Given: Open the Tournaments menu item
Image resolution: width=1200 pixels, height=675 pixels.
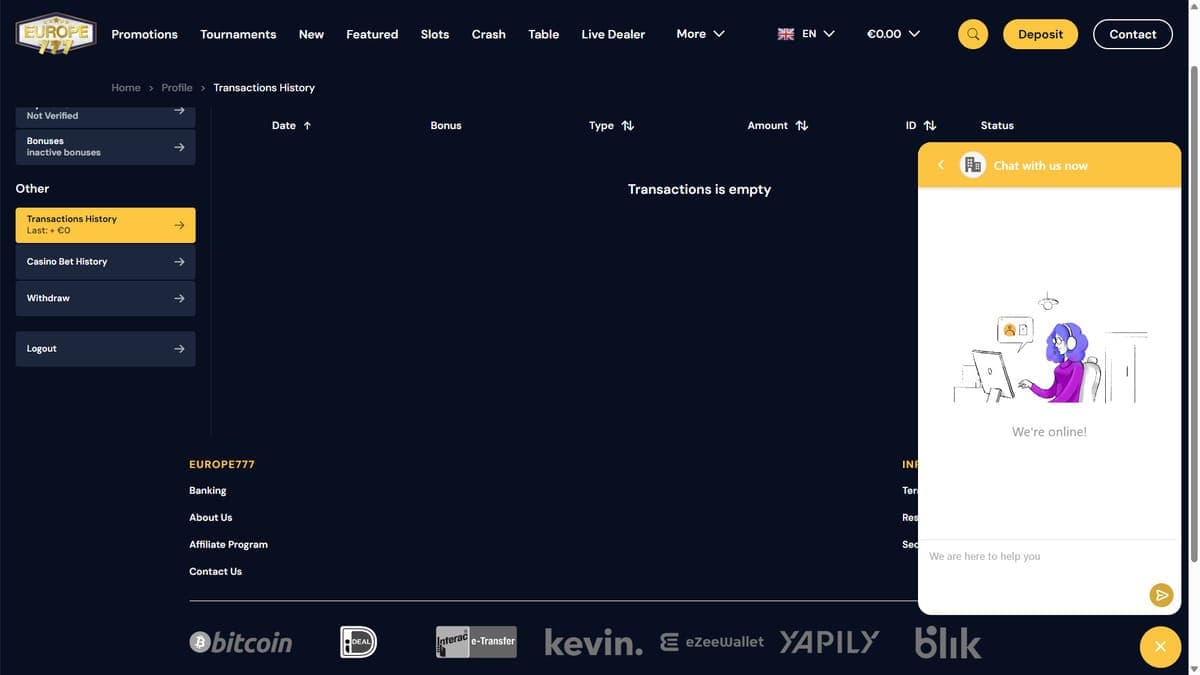Looking at the screenshot, I should pyautogui.click(x=238, y=34).
